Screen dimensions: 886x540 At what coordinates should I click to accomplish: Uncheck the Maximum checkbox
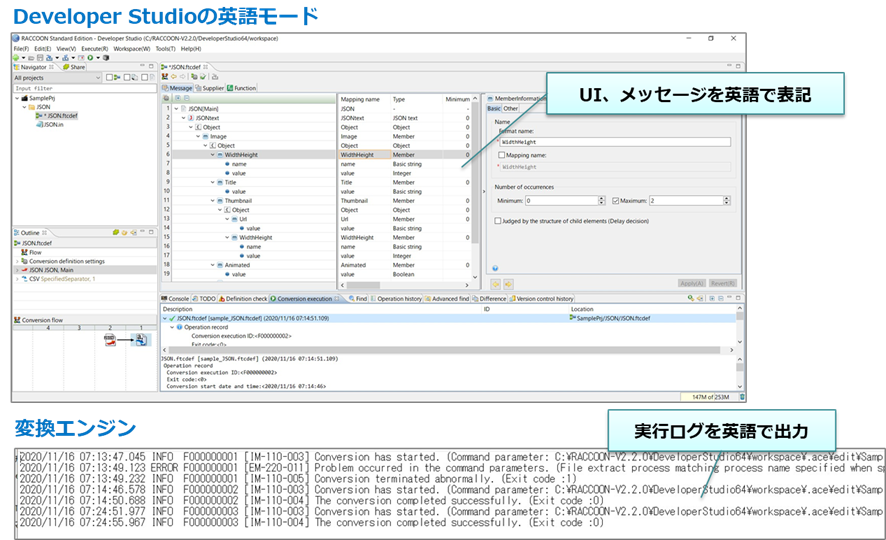[615, 201]
